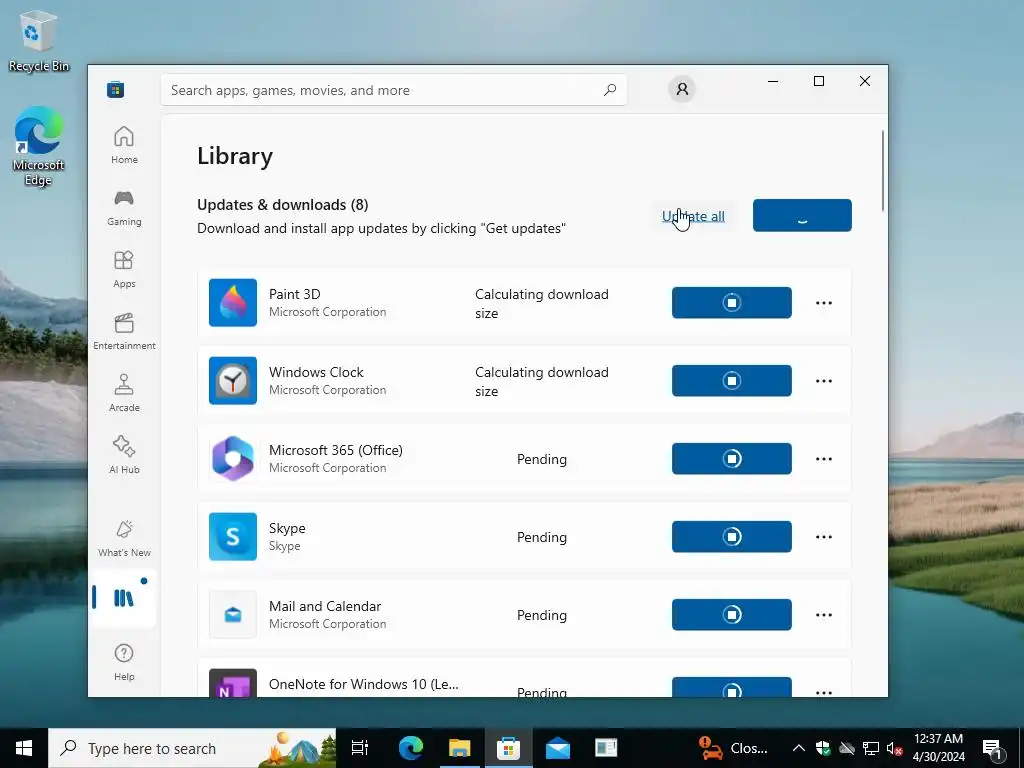
Task: Launch Microsoft Edge from the taskbar
Action: pyautogui.click(x=411, y=748)
